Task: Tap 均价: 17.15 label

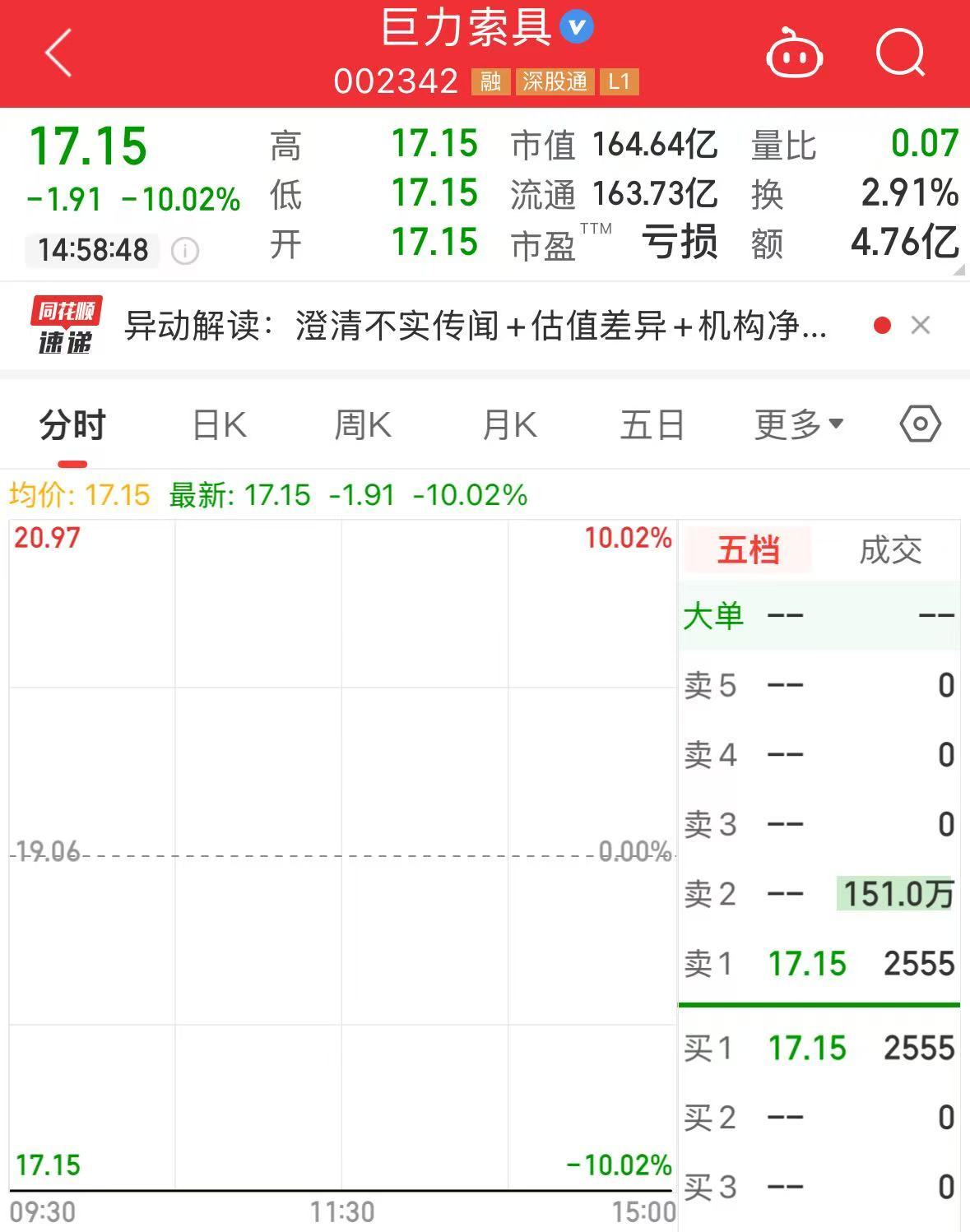Action: [x=80, y=495]
